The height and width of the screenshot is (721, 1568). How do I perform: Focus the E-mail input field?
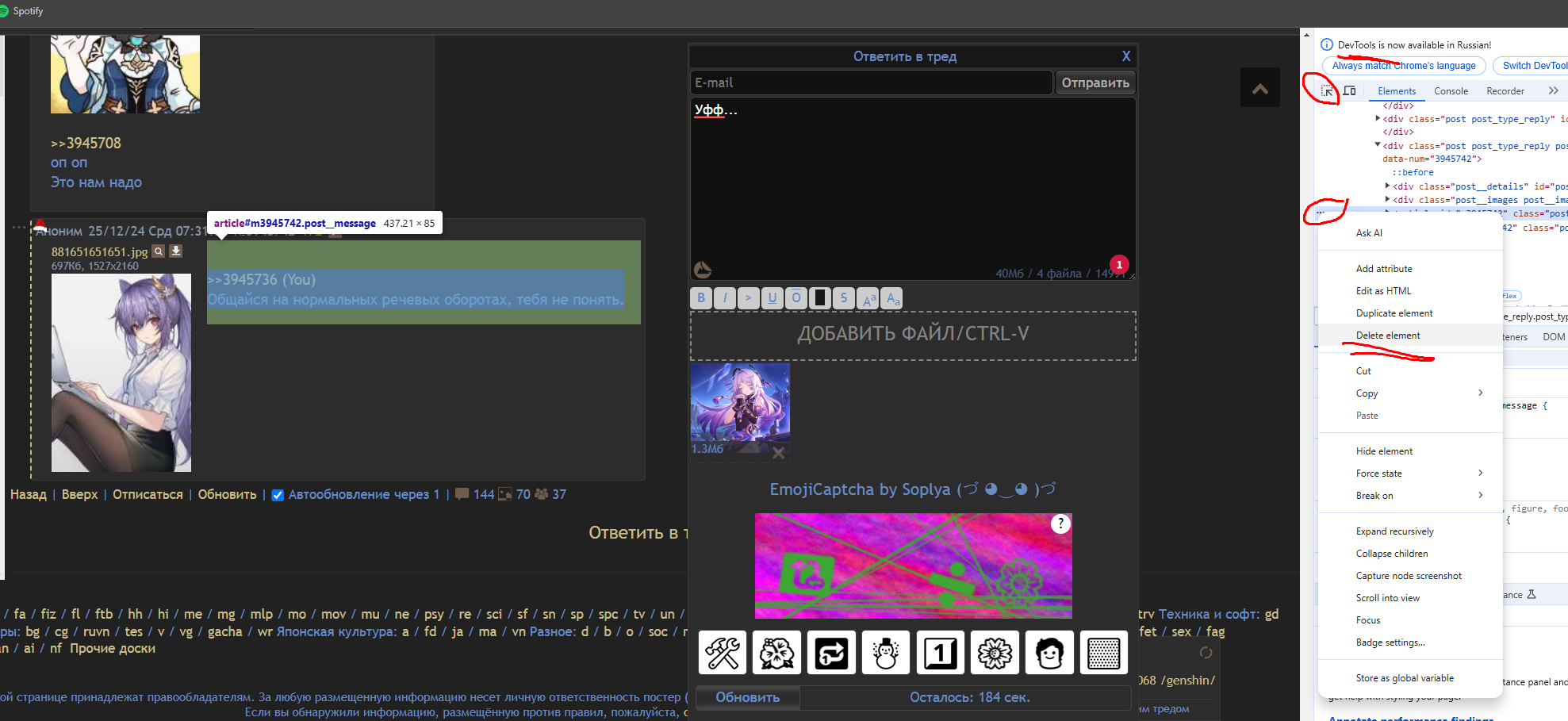[871, 82]
